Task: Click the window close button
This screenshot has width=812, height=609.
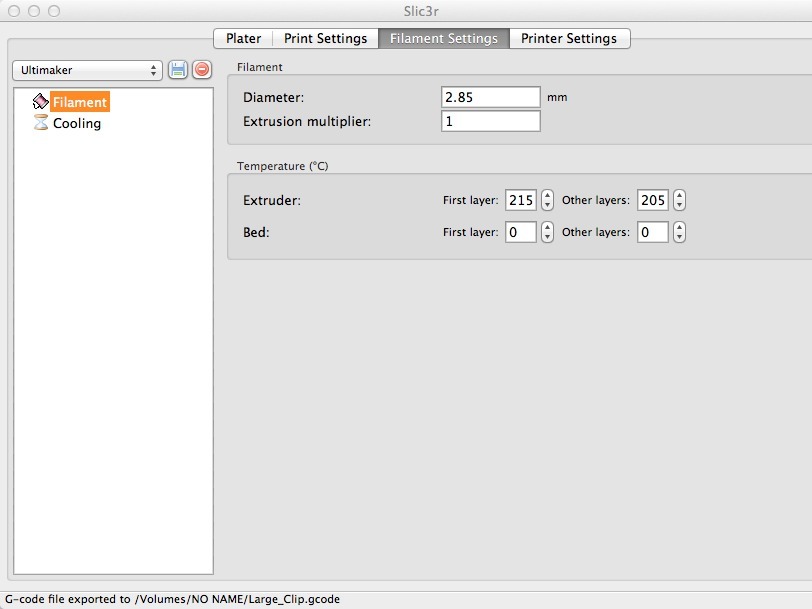Action: coord(14,11)
